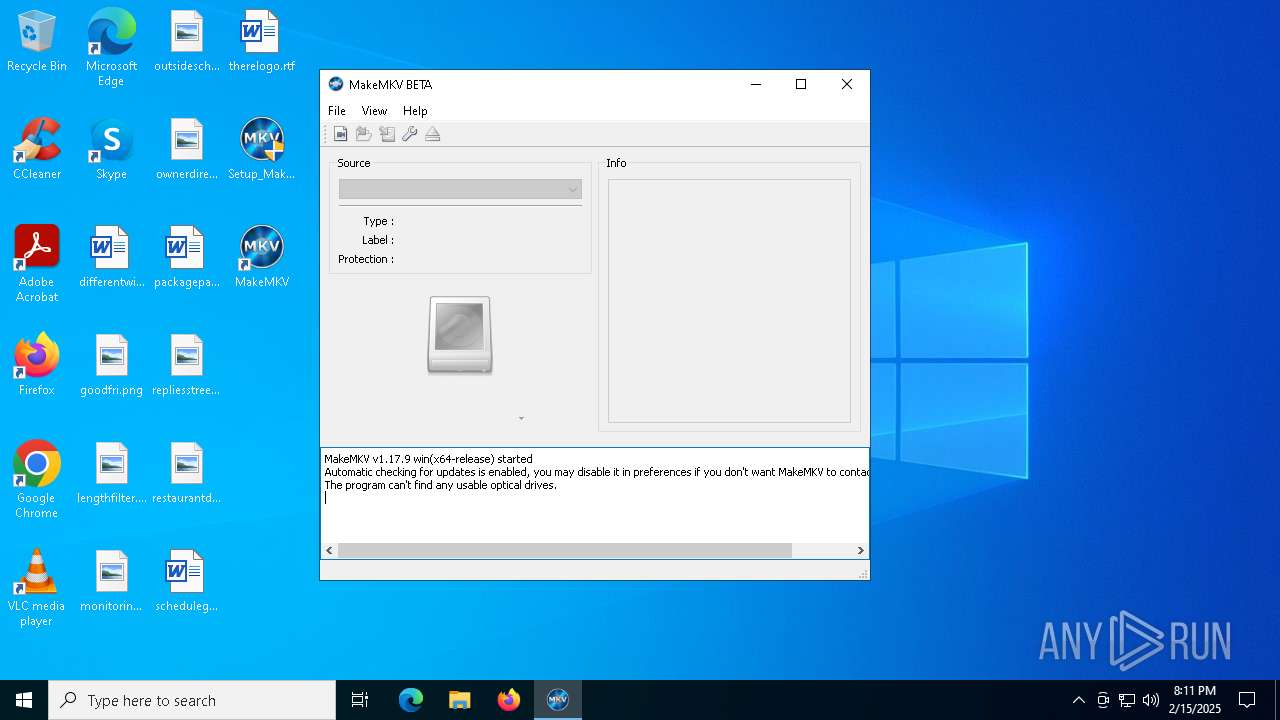Screen dimensions: 1280x720
Task: Open Firefox from the taskbar
Action: pyautogui.click(x=509, y=700)
